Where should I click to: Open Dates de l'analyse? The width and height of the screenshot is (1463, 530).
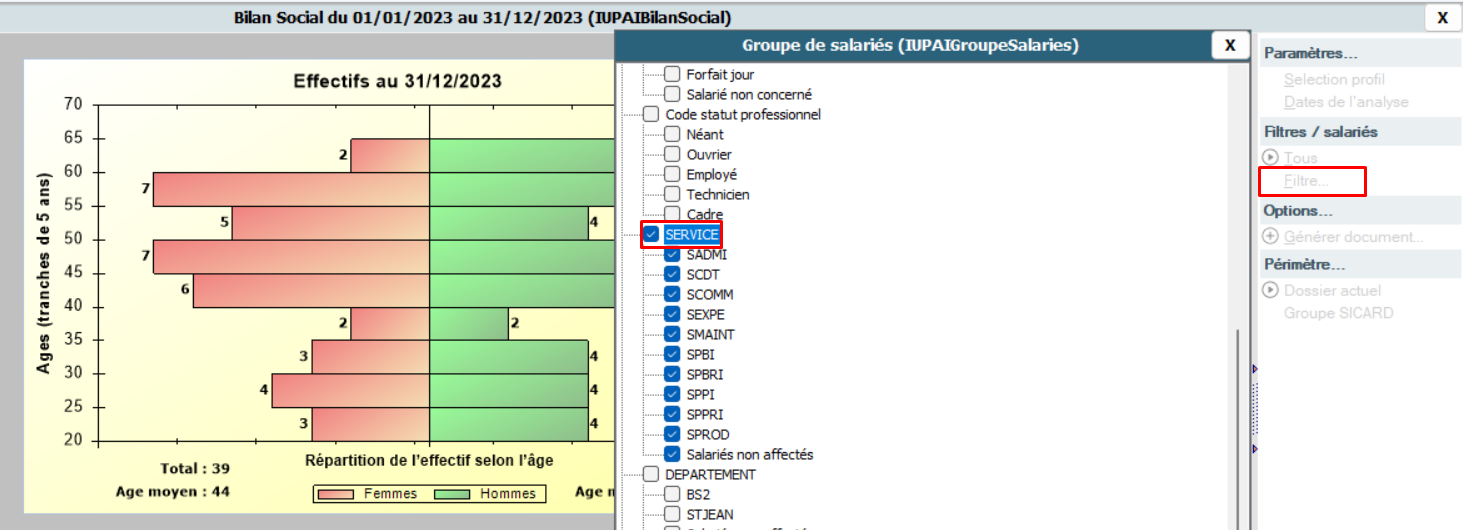coord(1346,102)
